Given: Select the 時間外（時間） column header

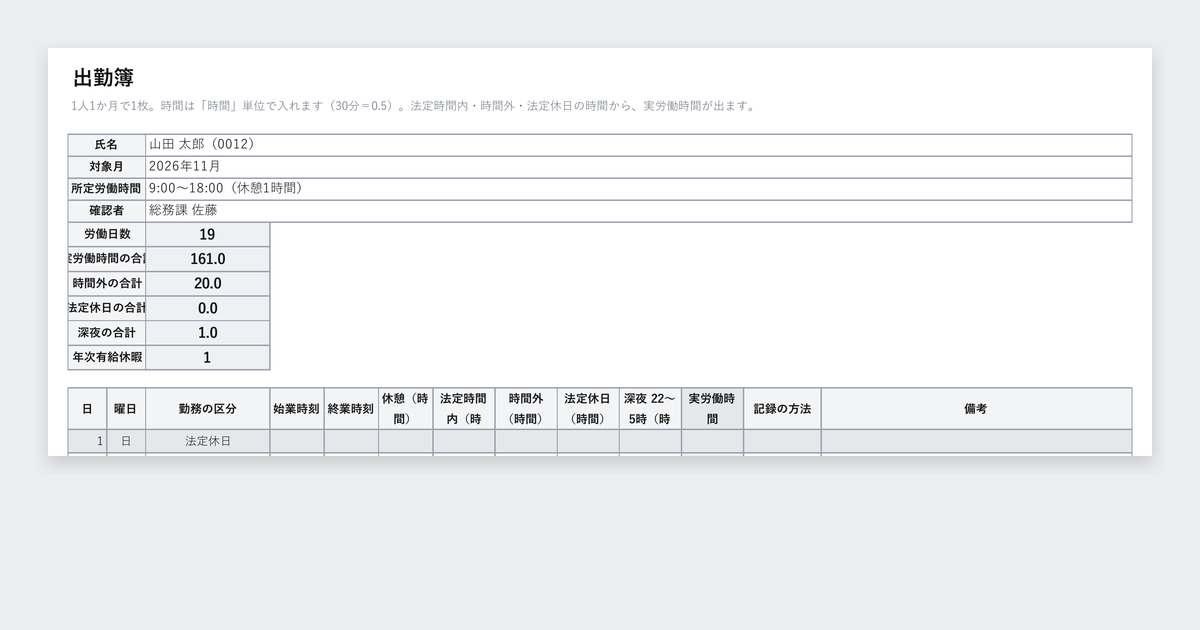Looking at the screenshot, I should pyautogui.click(x=526, y=409).
